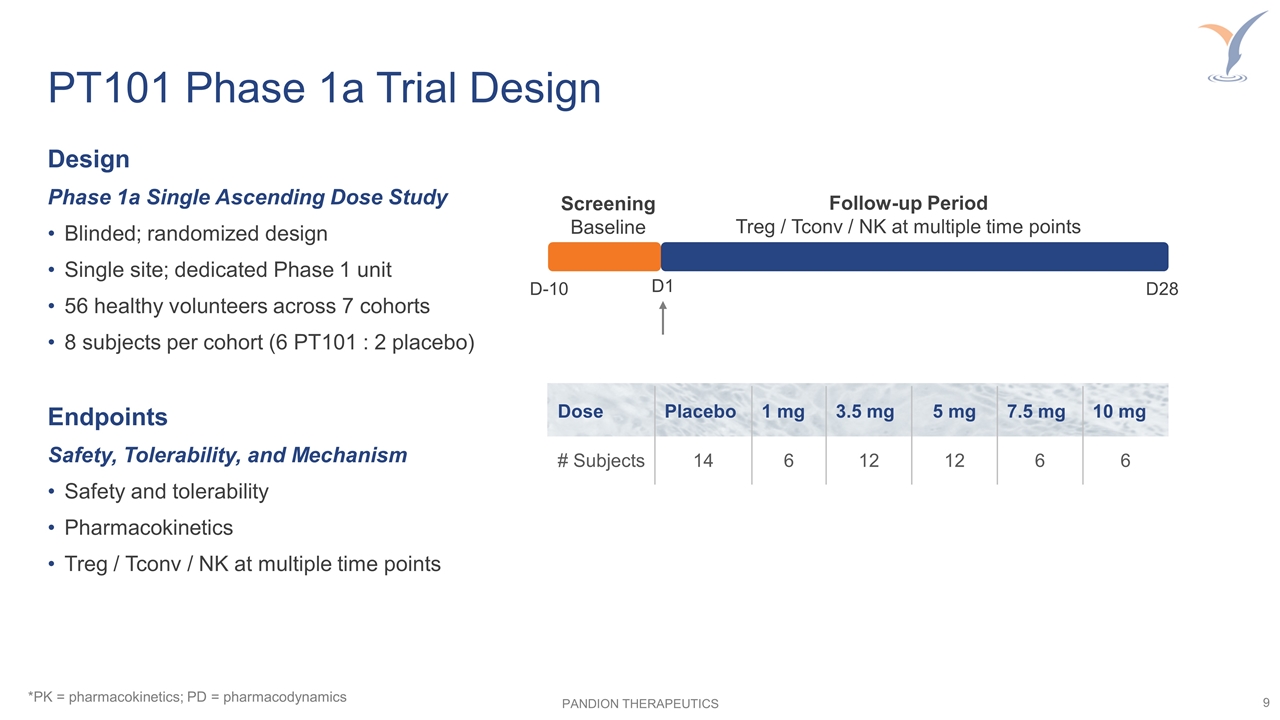
Task: Click the D-10 timeline label
Action: [548, 290]
